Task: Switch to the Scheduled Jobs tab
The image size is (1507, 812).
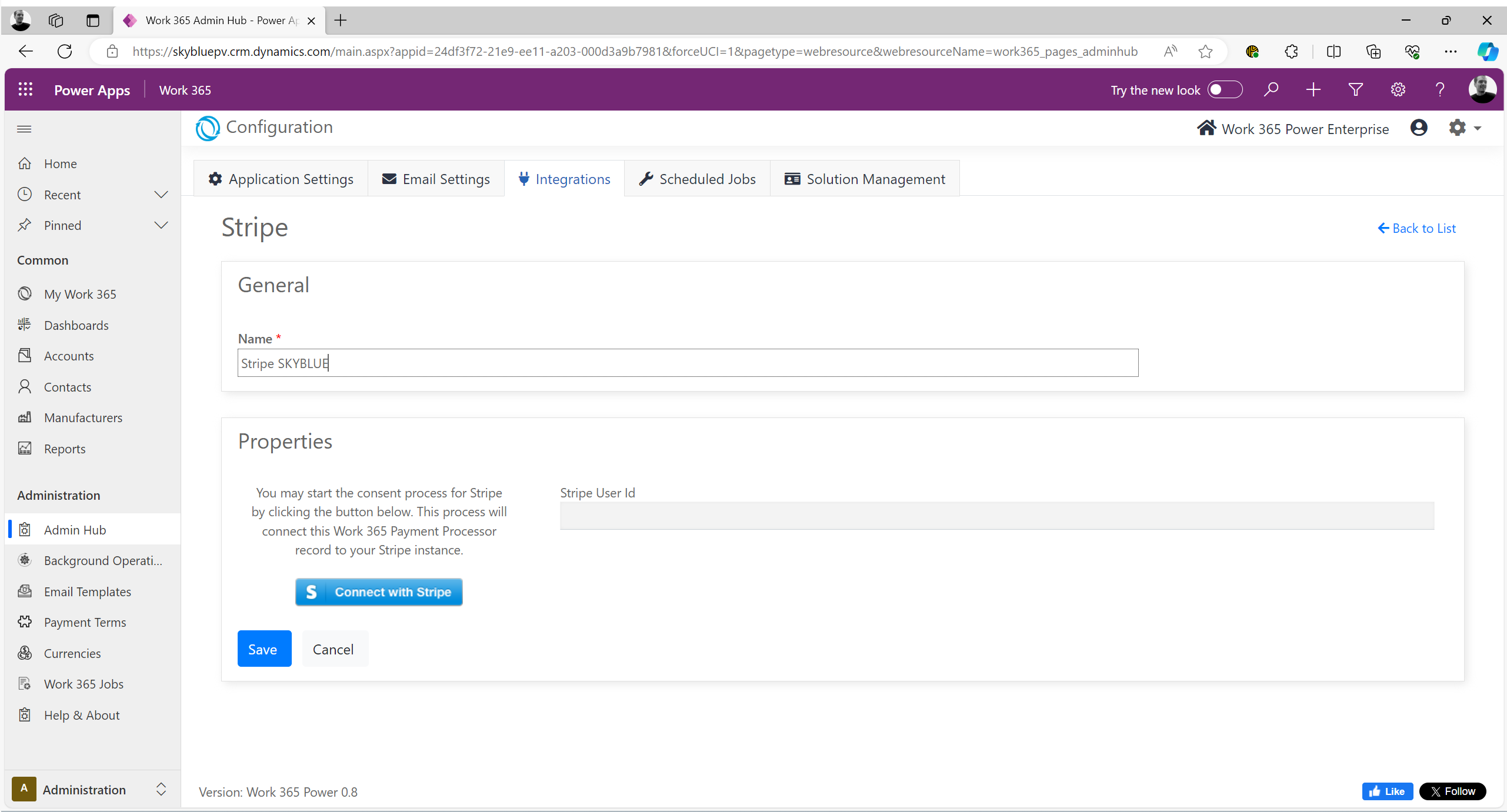Action: (697, 179)
